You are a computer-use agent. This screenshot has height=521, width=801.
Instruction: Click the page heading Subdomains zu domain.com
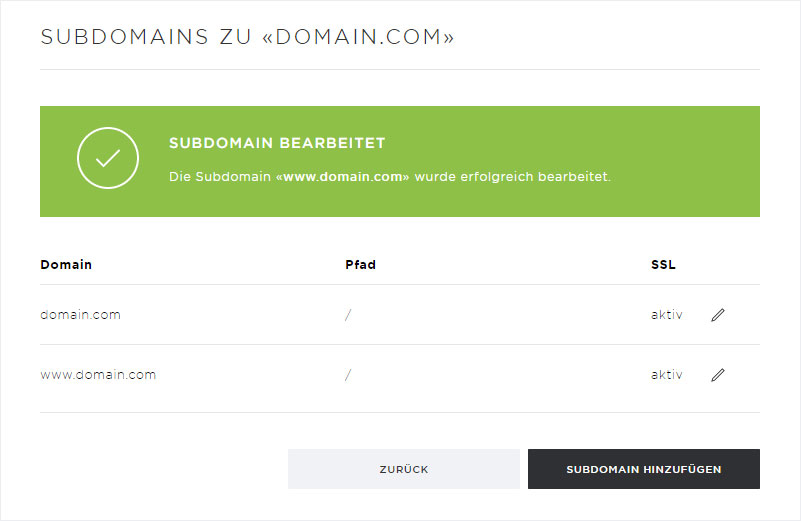point(247,37)
